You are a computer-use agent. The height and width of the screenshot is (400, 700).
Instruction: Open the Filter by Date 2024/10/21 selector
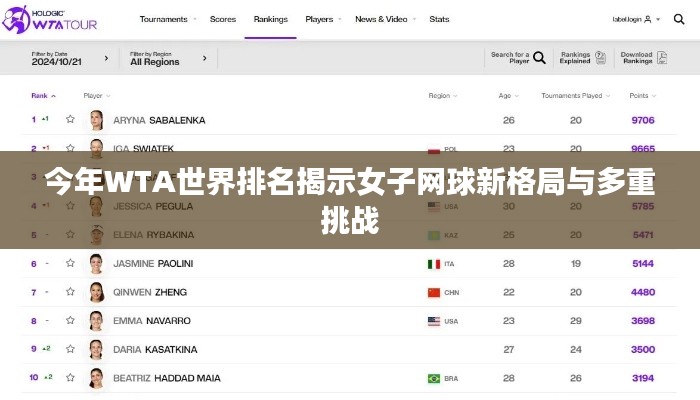pyautogui.click(x=70, y=58)
